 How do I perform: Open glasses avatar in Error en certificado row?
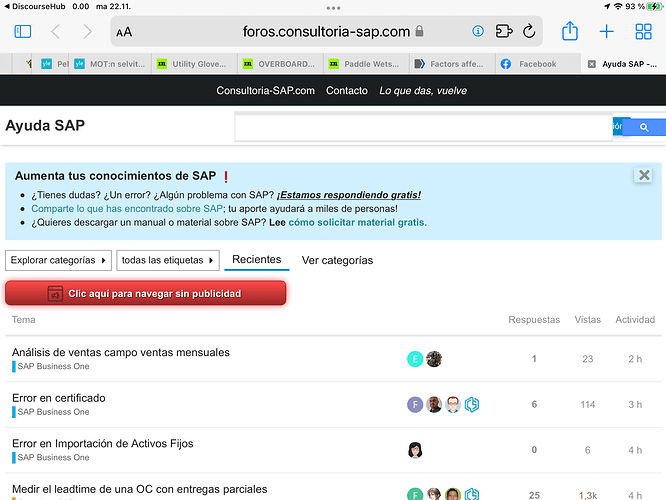point(453,404)
